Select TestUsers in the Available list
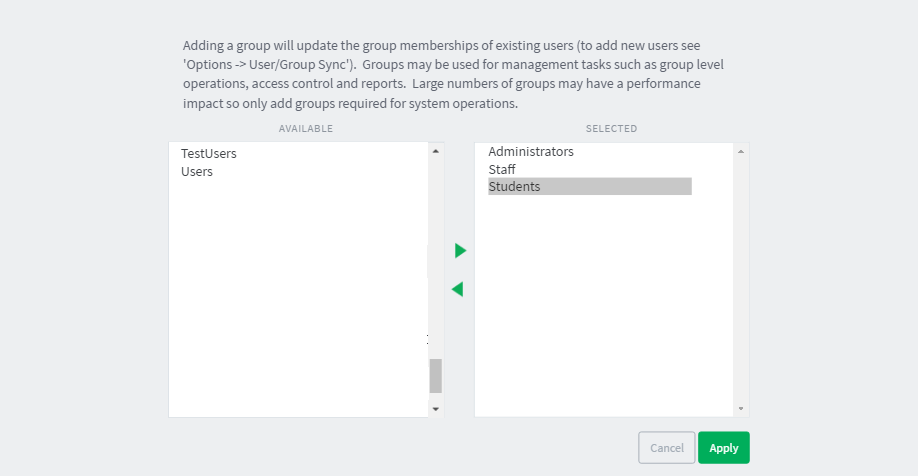This screenshot has width=918, height=476. pyautogui.click(x=208, y=153)
